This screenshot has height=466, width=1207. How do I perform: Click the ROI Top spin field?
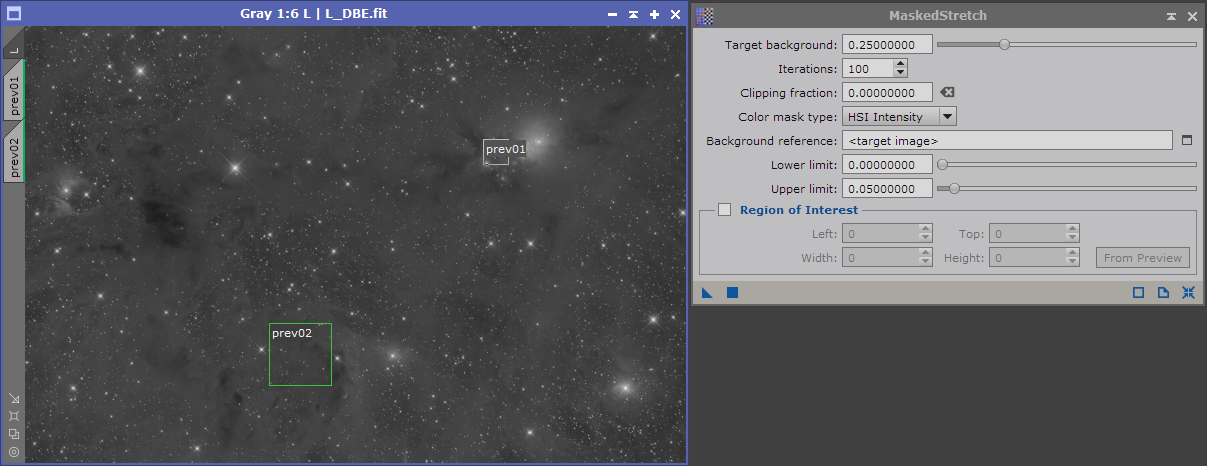pyautogui.click(x=1035, y=234)
